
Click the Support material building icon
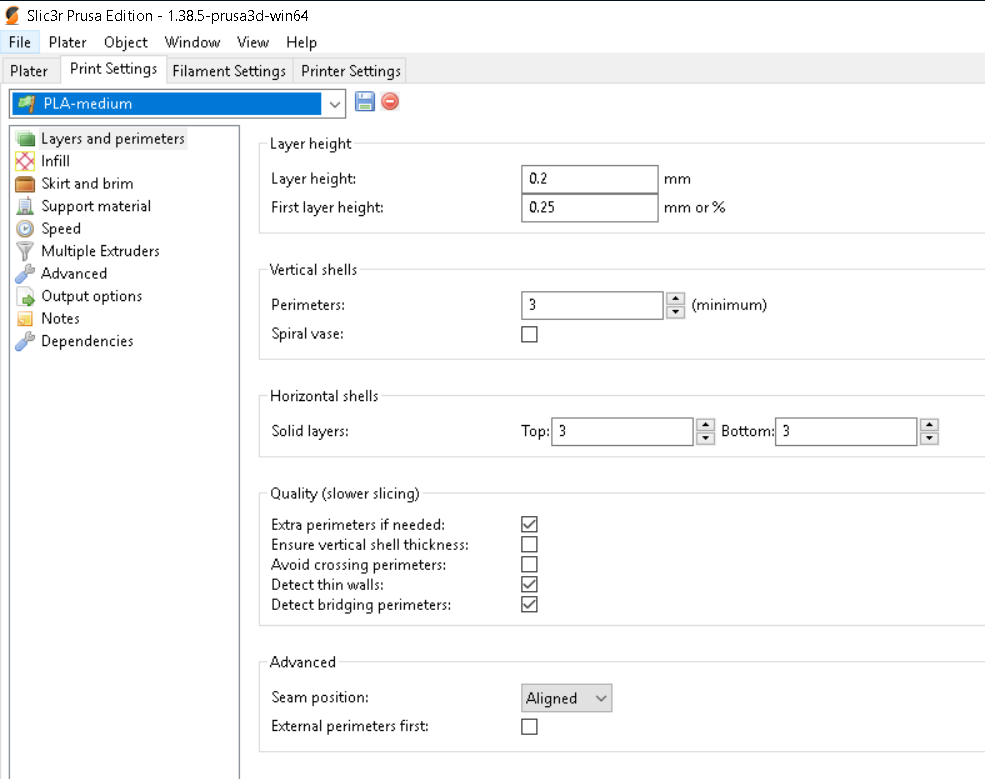pyautogui.click(x=25, y=206)
